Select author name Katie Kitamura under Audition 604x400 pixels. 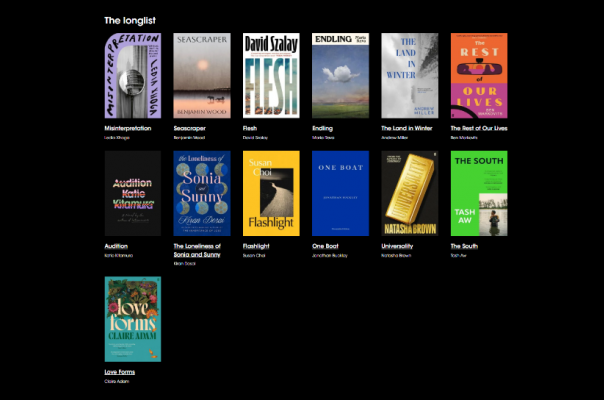(x=119, y=255)
